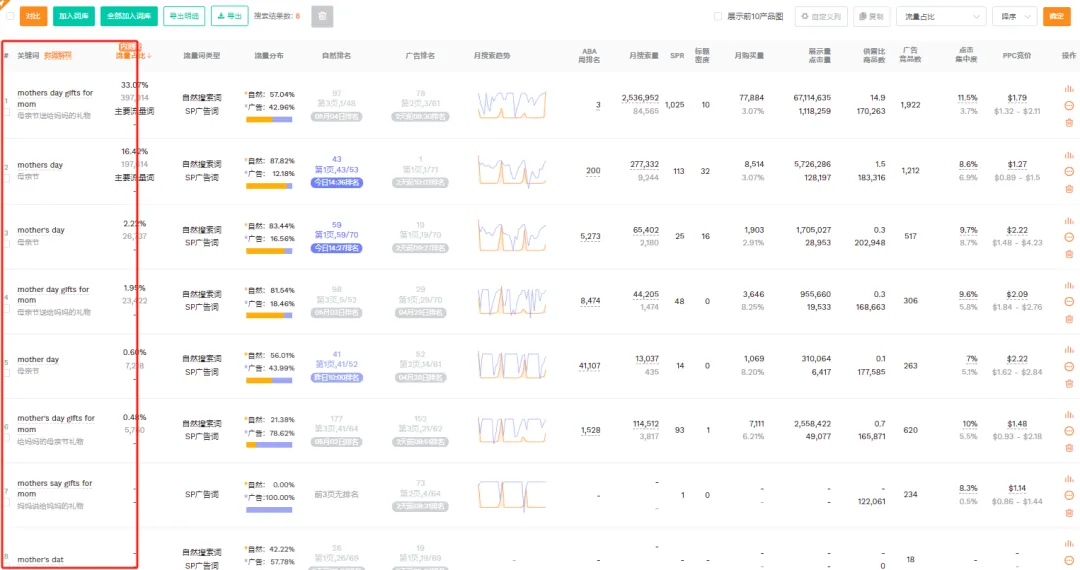Open the bar chart icon for "mother's day"
1080x570 pixels.
point(1068,220)
